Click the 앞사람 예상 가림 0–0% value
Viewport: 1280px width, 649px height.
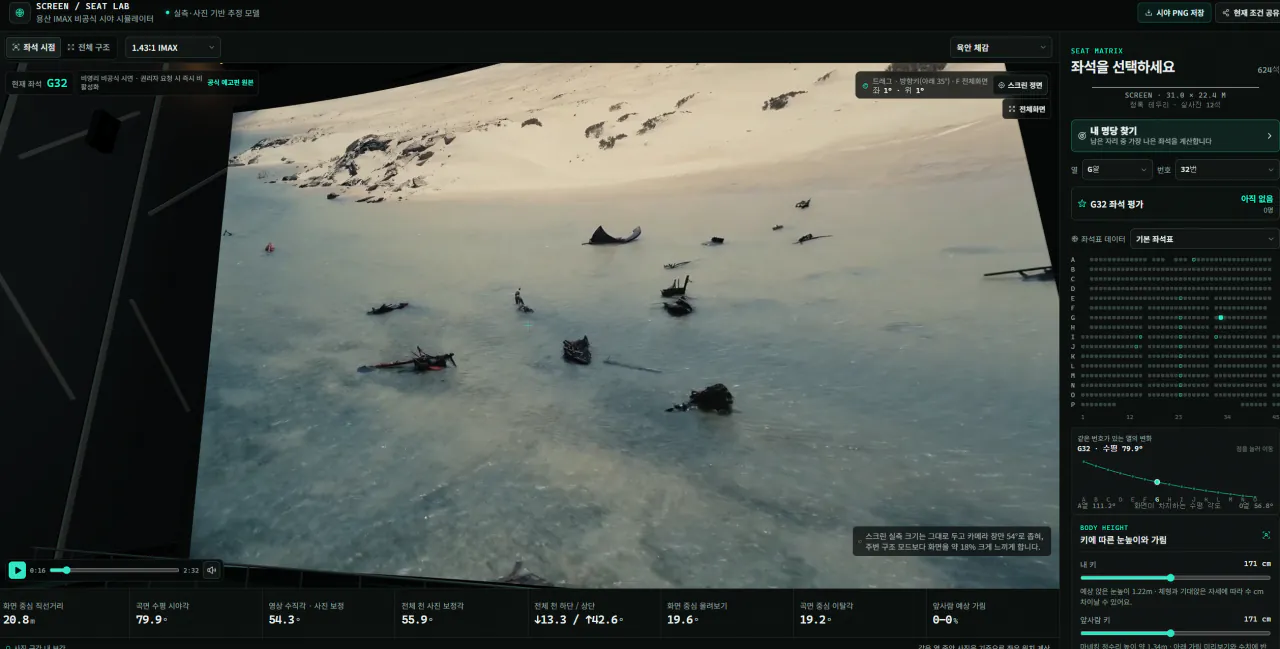click(945, 620)
